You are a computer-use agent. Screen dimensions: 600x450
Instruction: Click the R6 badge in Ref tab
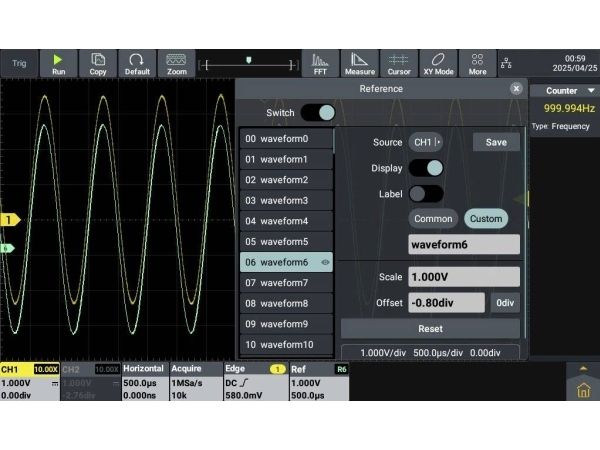(341, 369)
